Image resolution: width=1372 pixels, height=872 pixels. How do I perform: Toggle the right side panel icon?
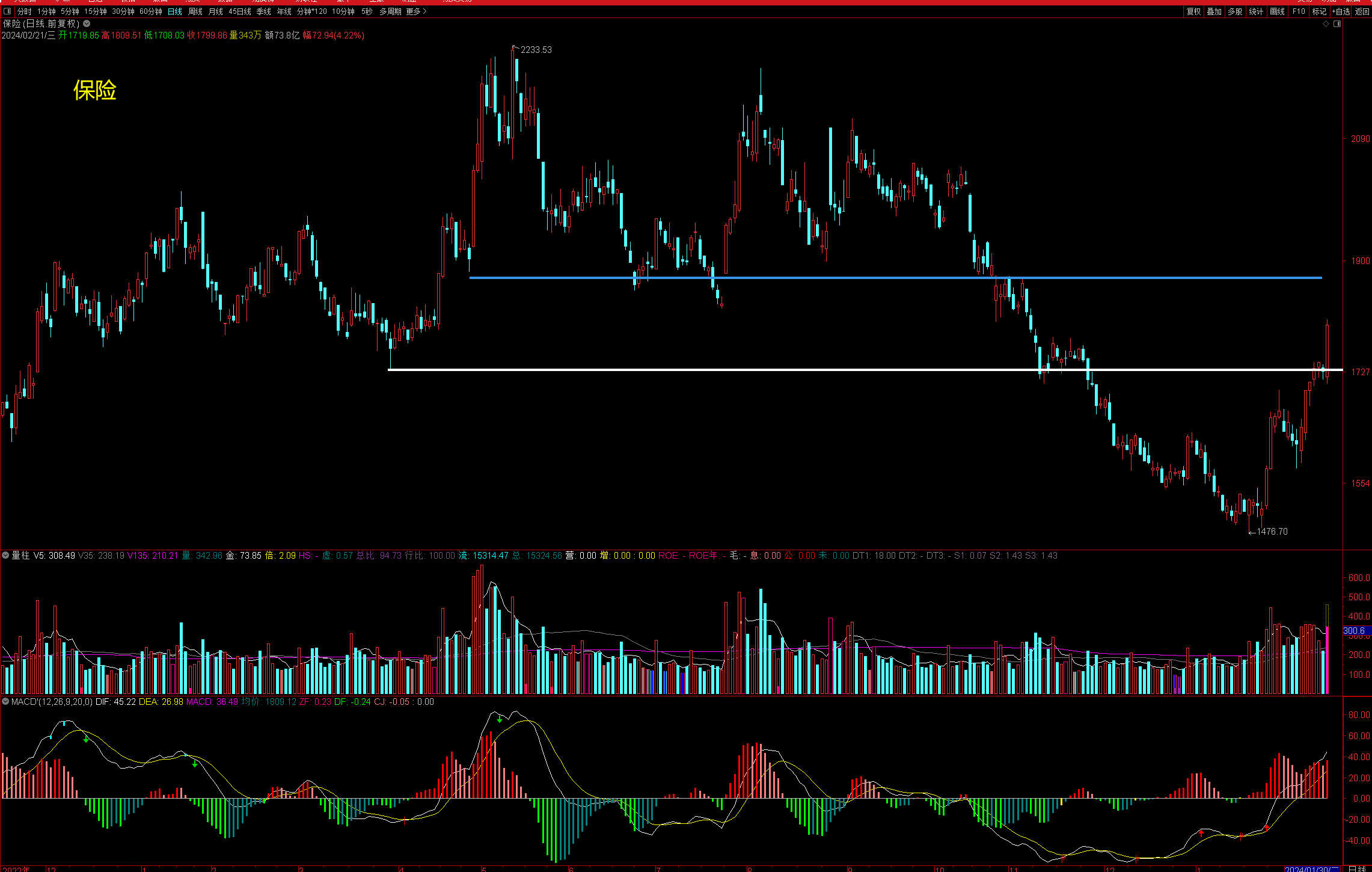(x=1337, y=24)
